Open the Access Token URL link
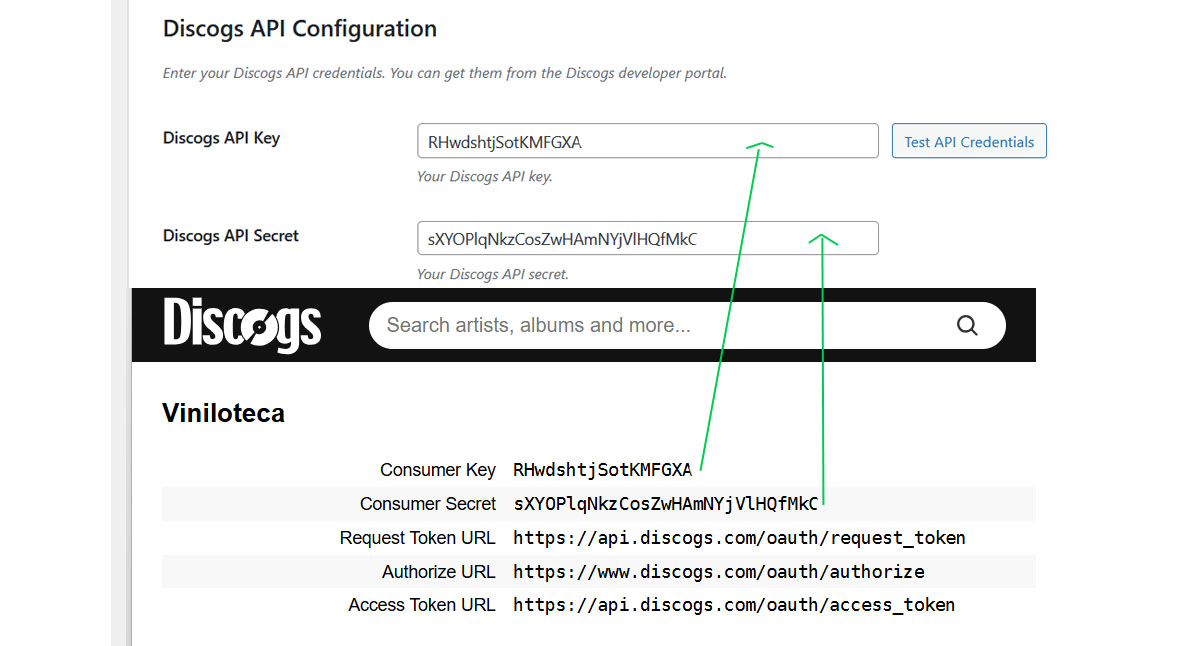 coord(733,604)
